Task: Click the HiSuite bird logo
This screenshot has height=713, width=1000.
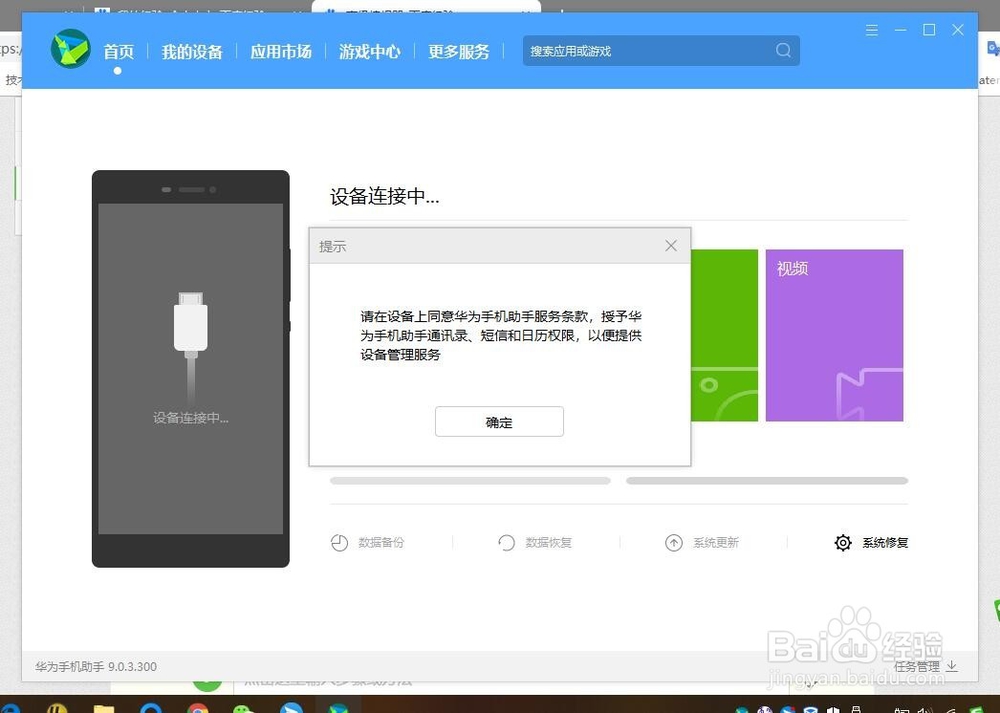Action: point(71,49)
